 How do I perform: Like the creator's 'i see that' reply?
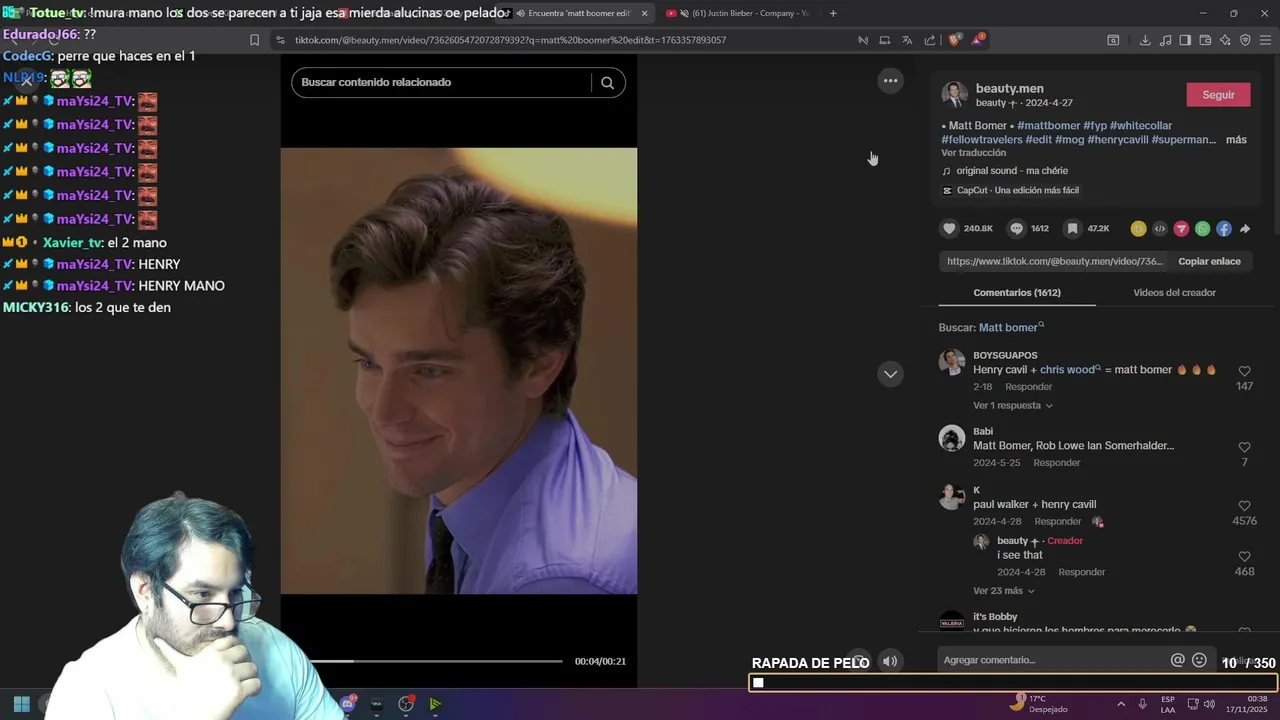(1244, 557)
